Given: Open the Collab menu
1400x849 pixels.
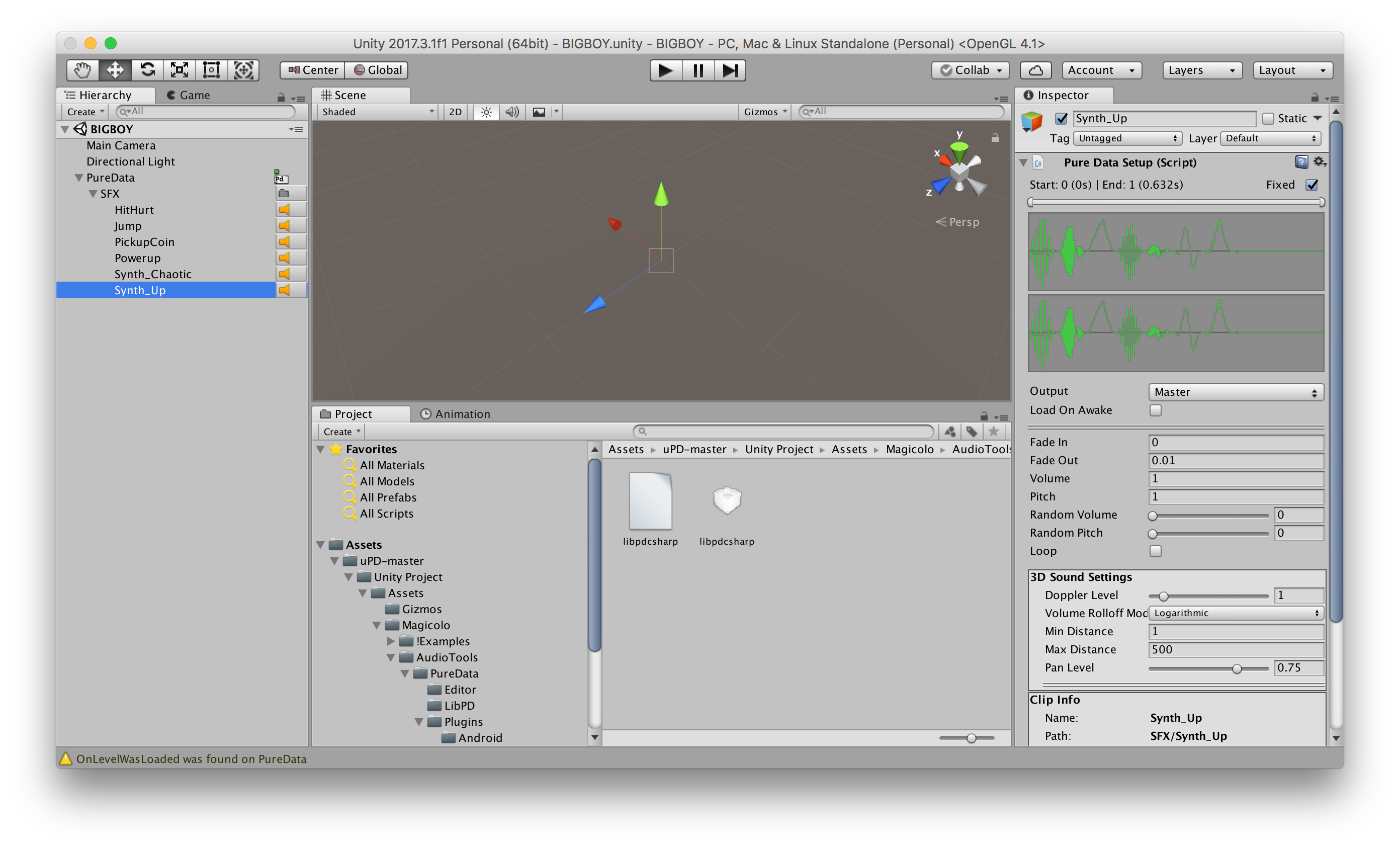Looking at the screenshot, I should (x=971, y=70).
